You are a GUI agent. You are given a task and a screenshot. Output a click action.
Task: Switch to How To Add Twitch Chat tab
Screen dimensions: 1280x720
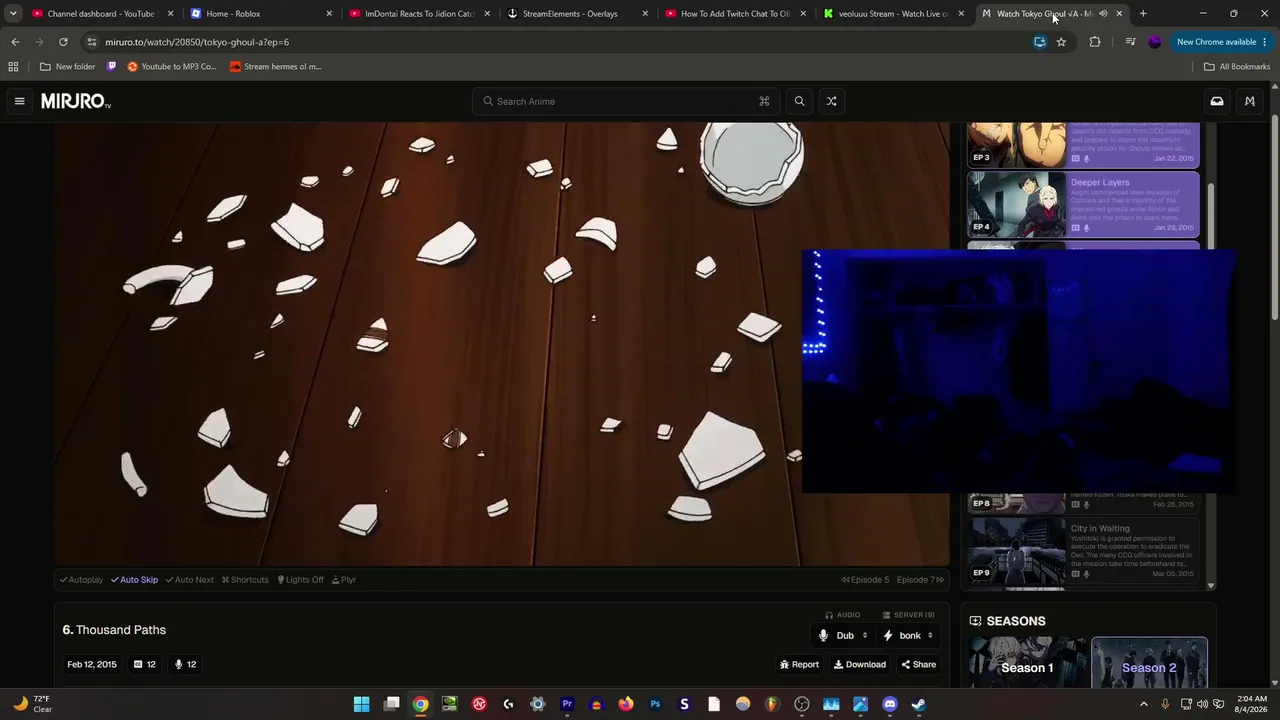(x=735, y=14)
